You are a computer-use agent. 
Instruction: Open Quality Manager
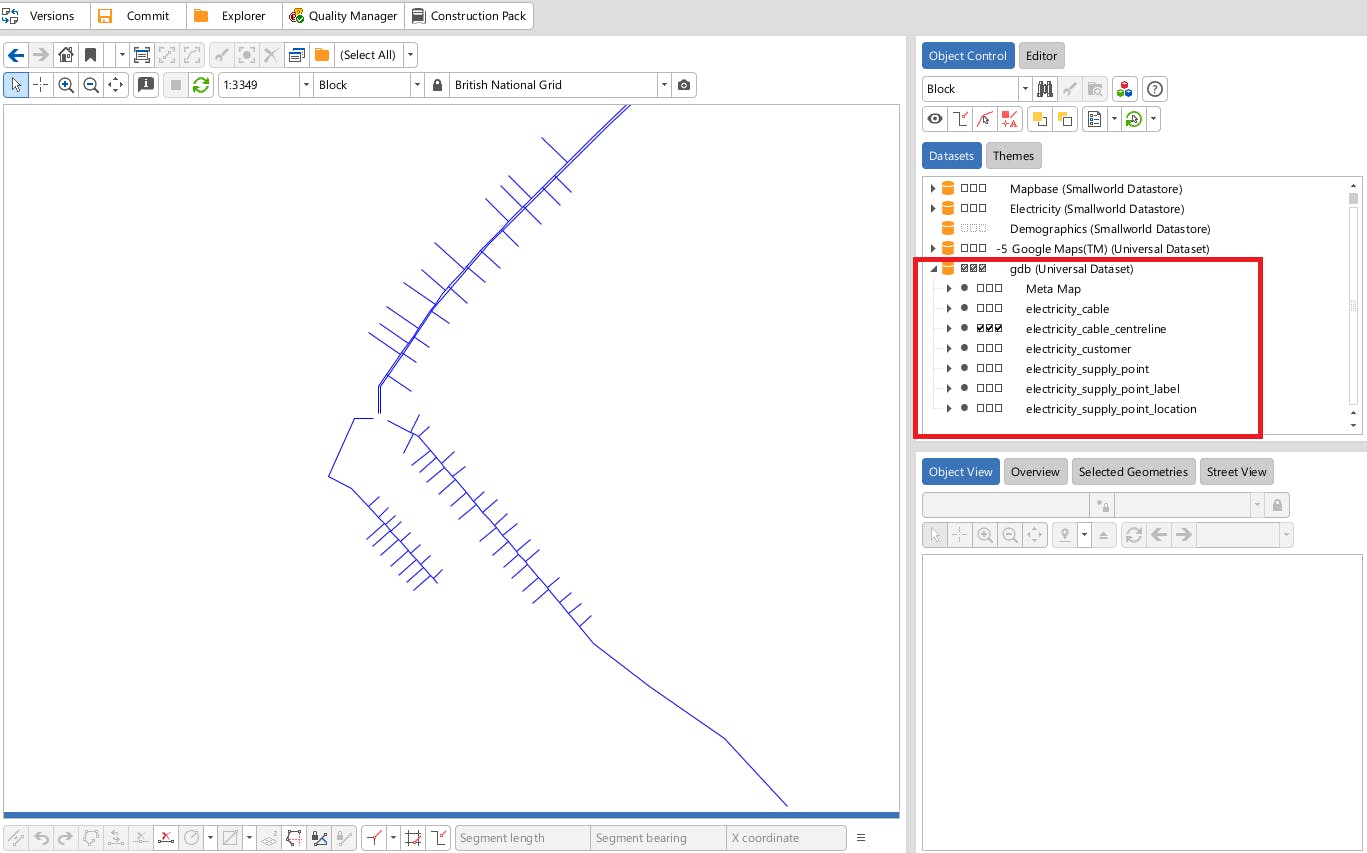343,16
